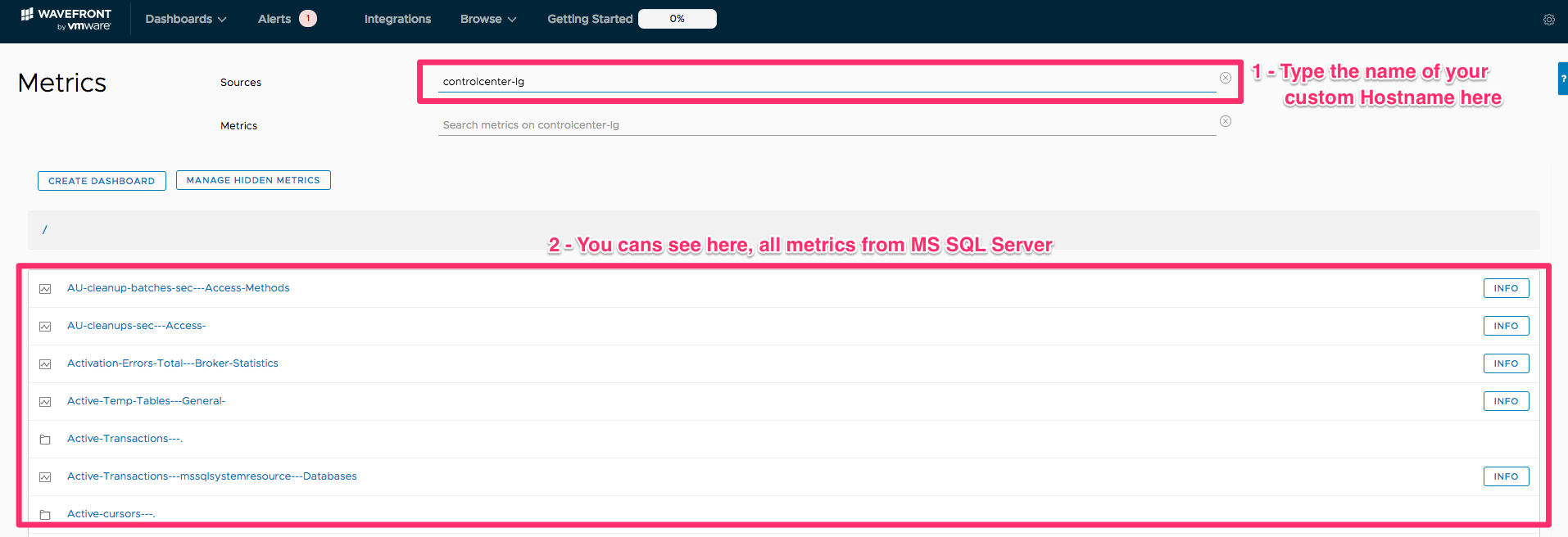Screen dimensions: 1568x537
Task: Click the Wavefront by VMware logo
Action: [66, 19]
